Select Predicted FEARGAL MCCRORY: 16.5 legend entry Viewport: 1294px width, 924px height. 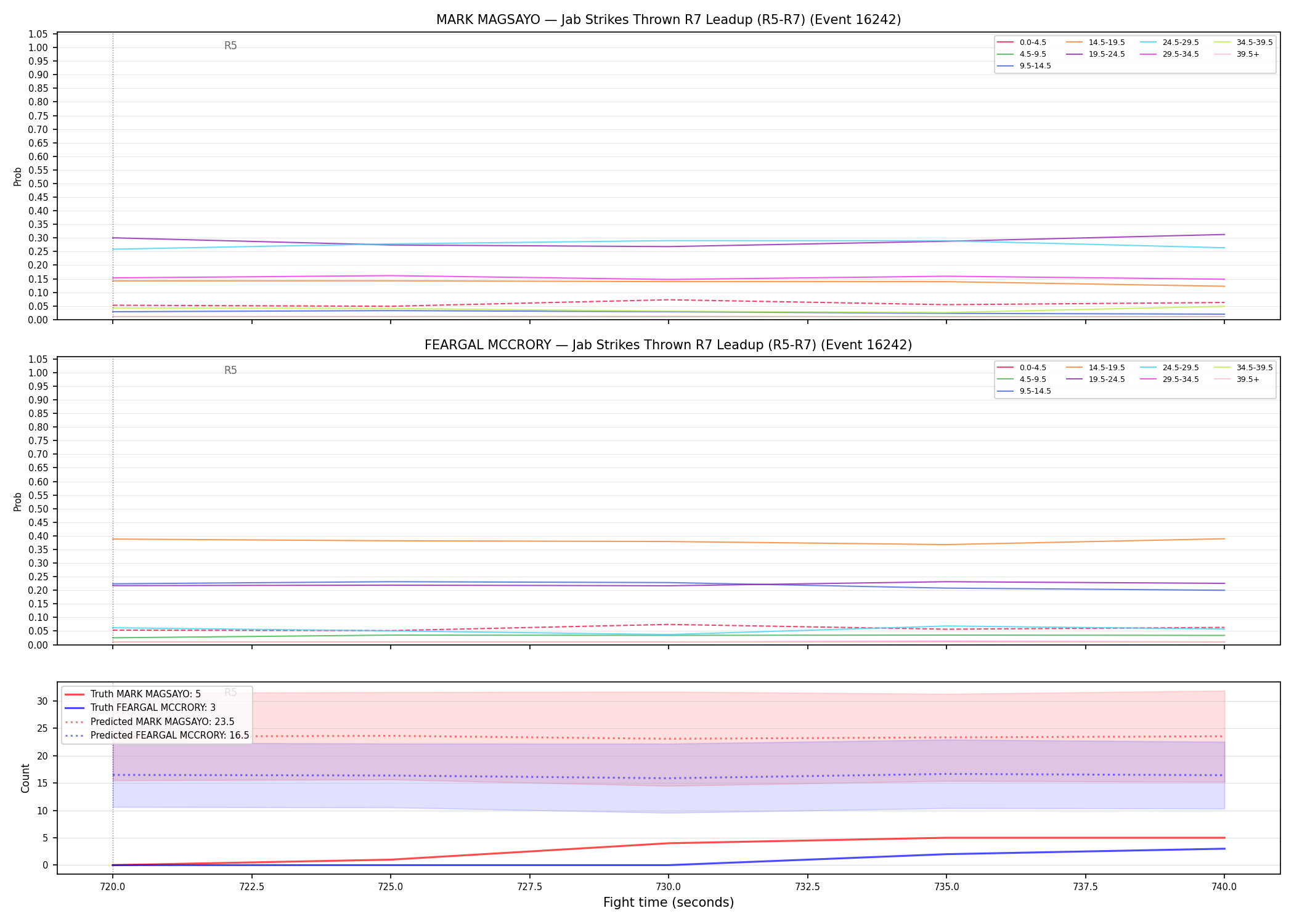pos(157,736)
